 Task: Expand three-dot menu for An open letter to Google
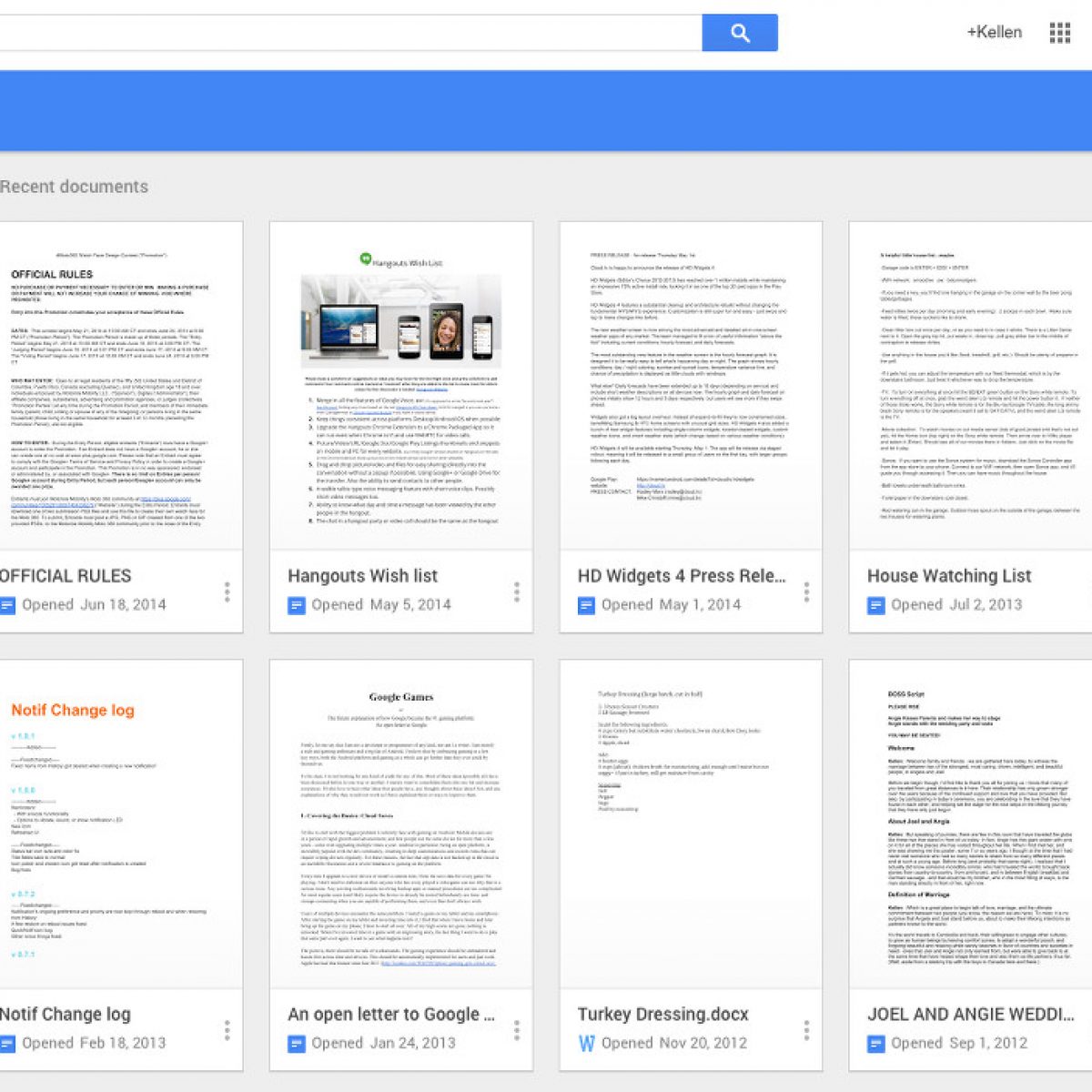[x=517, y=1030]
